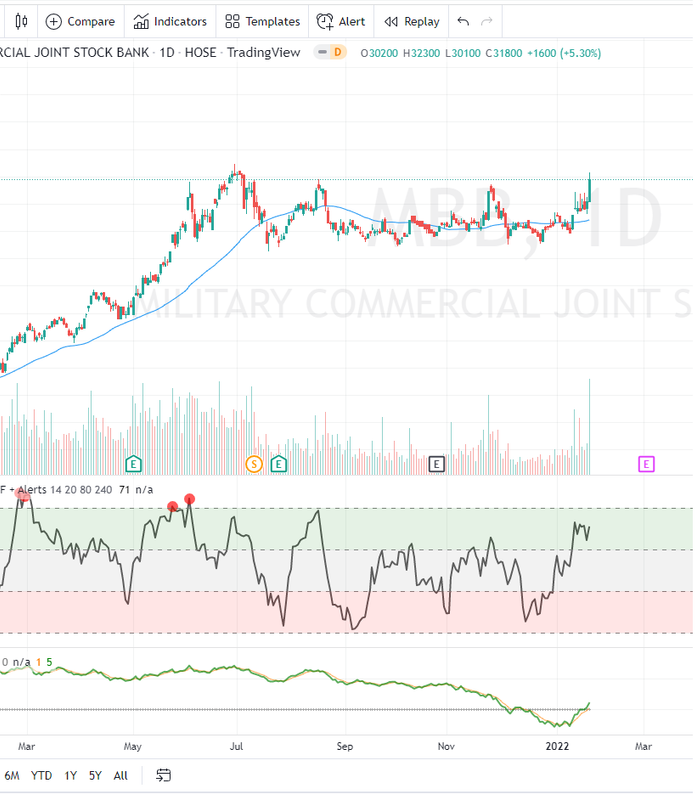Click the '2022' label on time axis
The image size is (696, 800).
558,747
